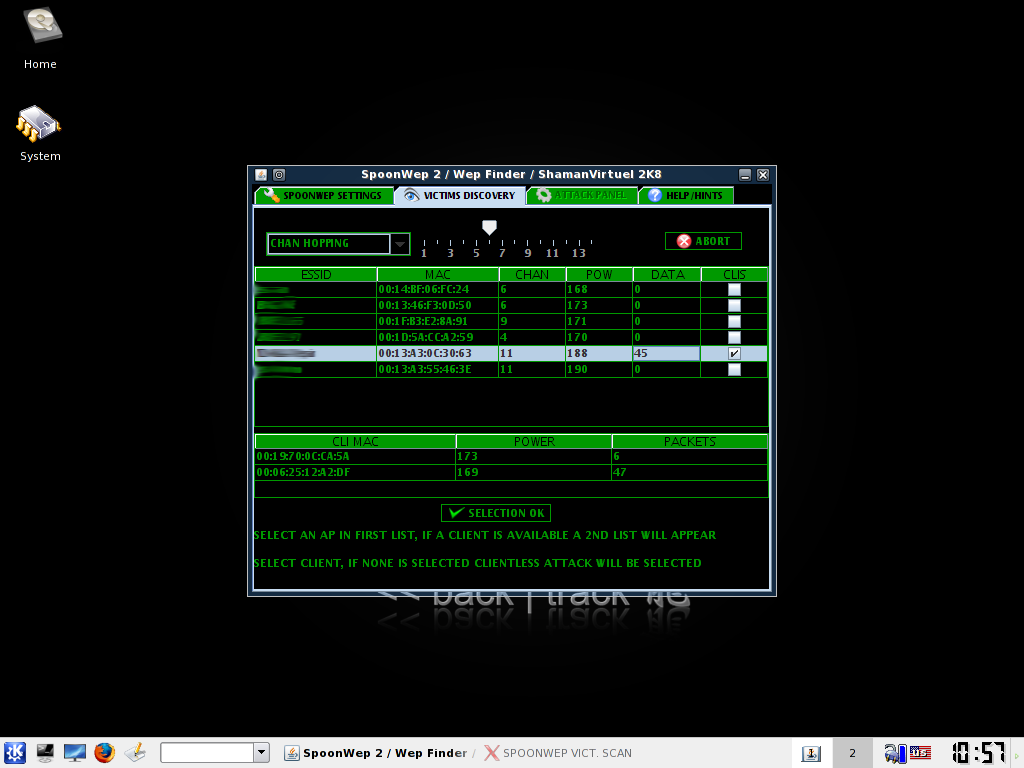Minimize the SpoonWep window
The height and width of the screenshot is (768, 1024).
pos(745,174)
